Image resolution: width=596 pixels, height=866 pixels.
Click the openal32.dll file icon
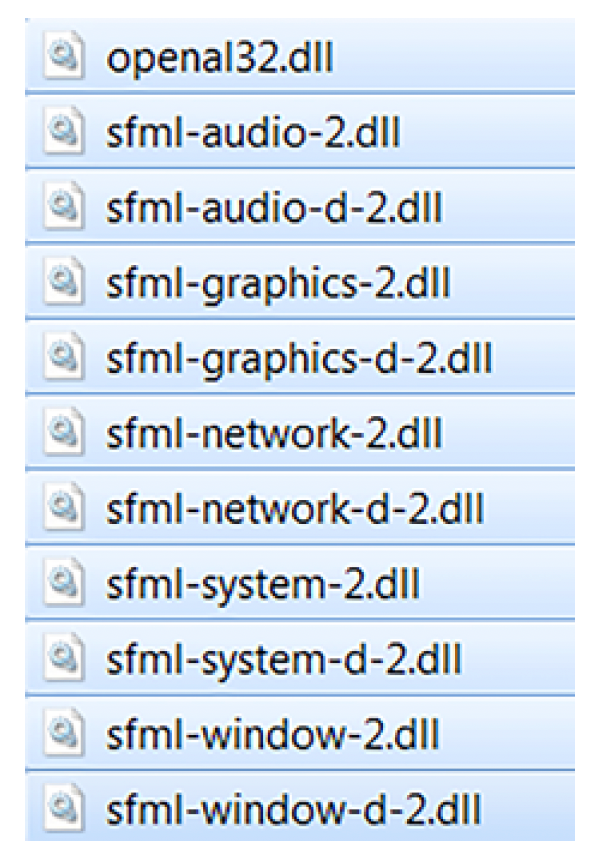click(x=64, y=56)
